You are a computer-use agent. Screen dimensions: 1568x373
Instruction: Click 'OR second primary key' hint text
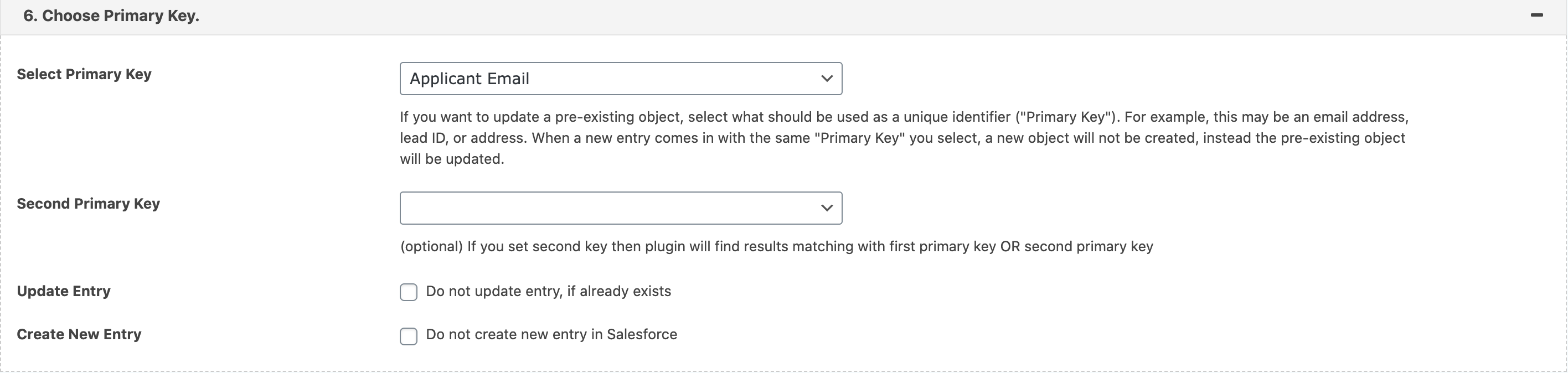pos(1076,246)
